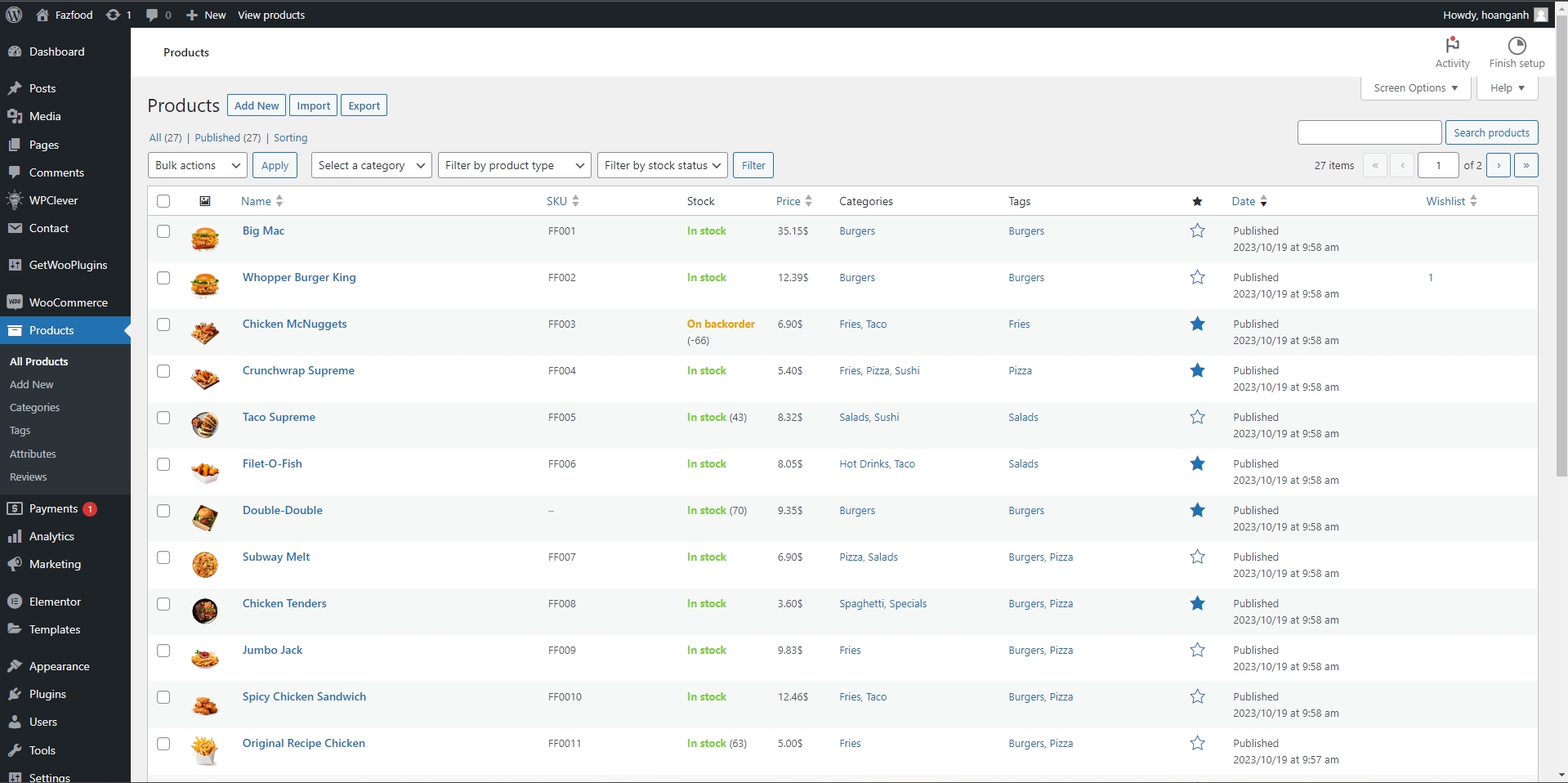
Task: Open the Bulk actions dropdown
Action: coord(197,165)
